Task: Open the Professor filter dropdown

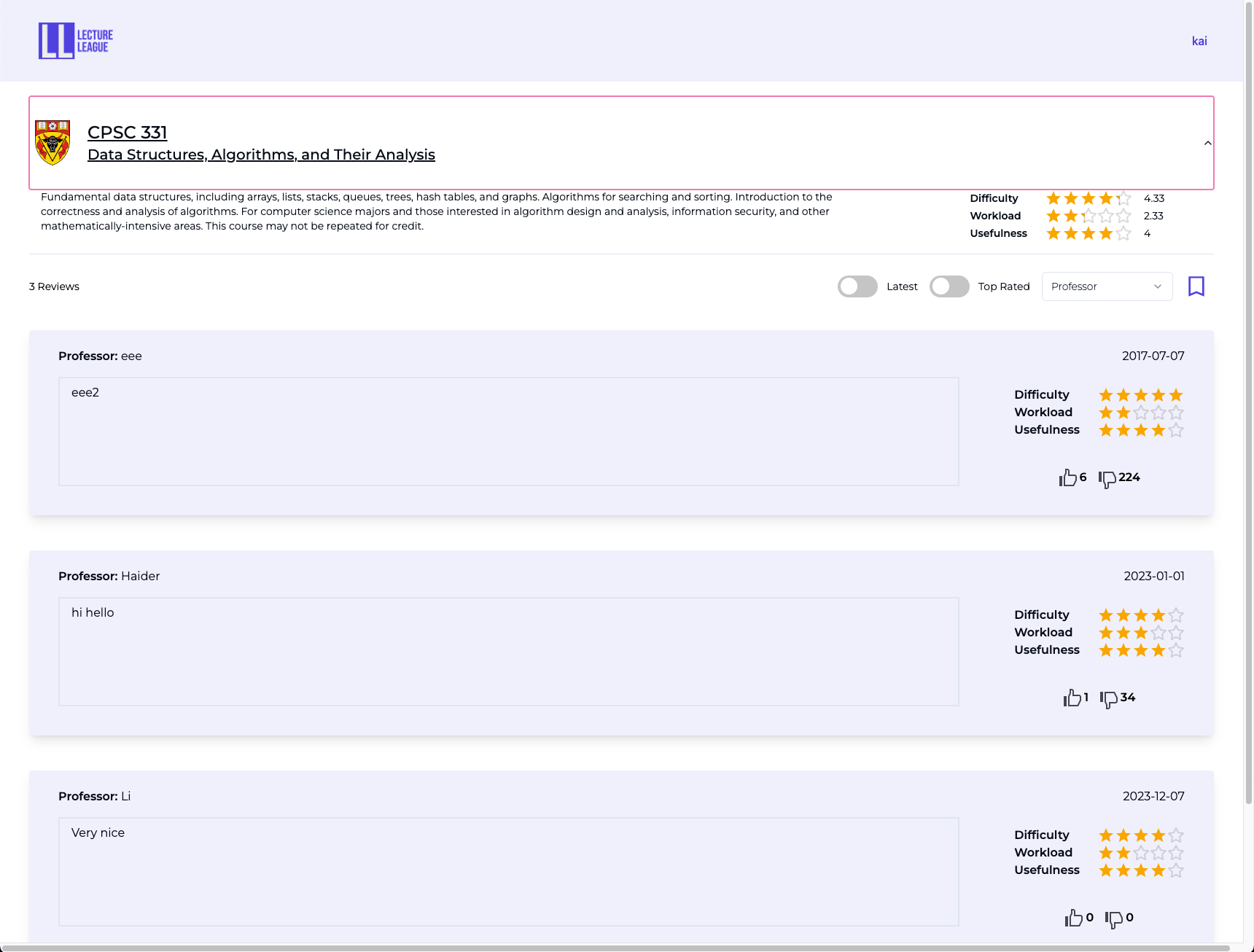Action: 1106,286
